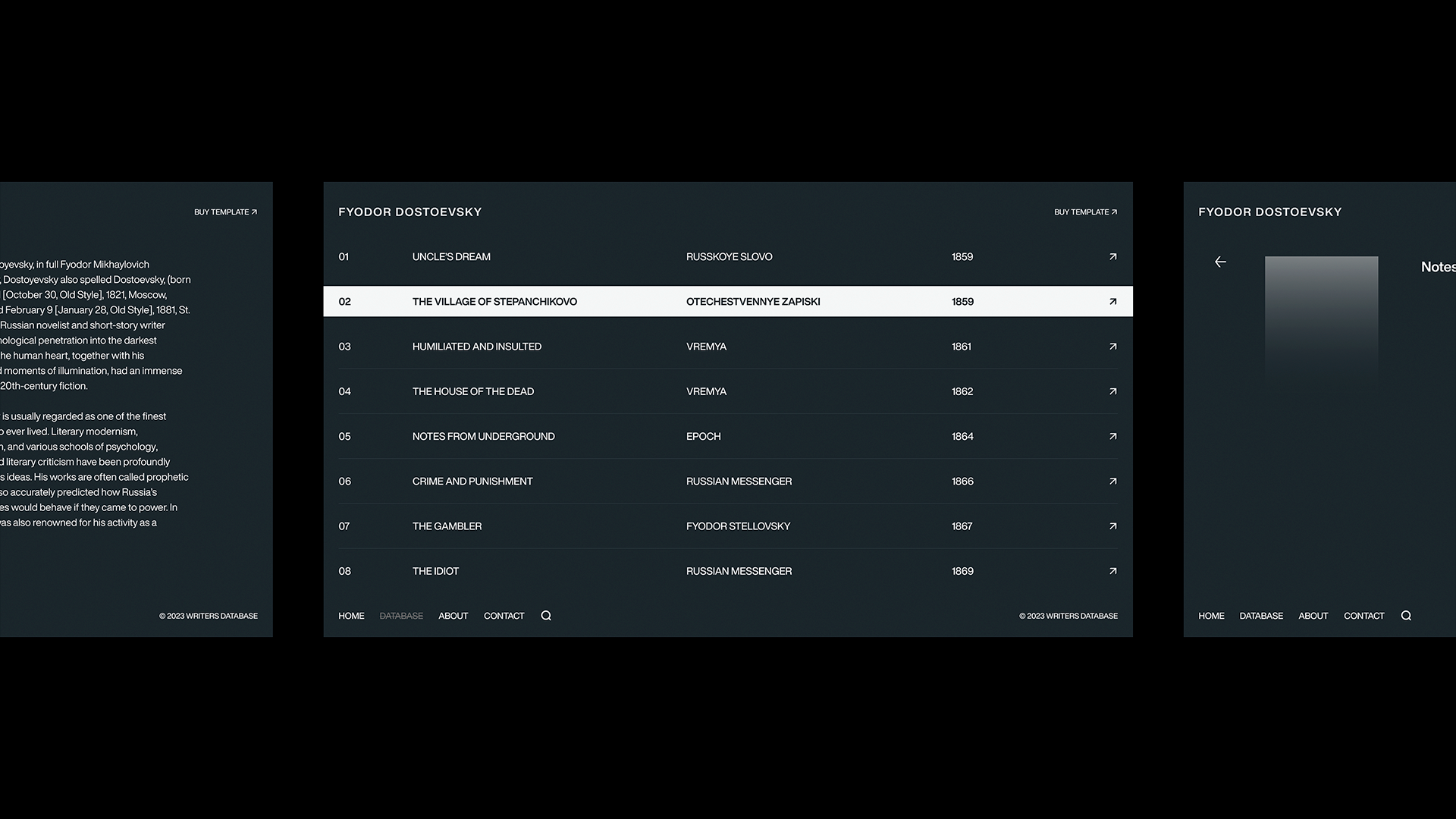Click Otechestvennye Zapiski publisher cell
The width and height of the screenshot is (1456, 819).
point(753,301)
